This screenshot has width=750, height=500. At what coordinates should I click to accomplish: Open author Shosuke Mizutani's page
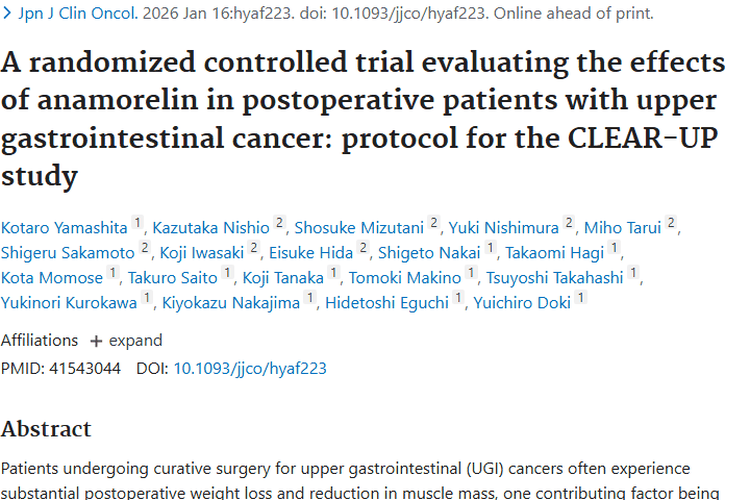(x=360, y=228)
